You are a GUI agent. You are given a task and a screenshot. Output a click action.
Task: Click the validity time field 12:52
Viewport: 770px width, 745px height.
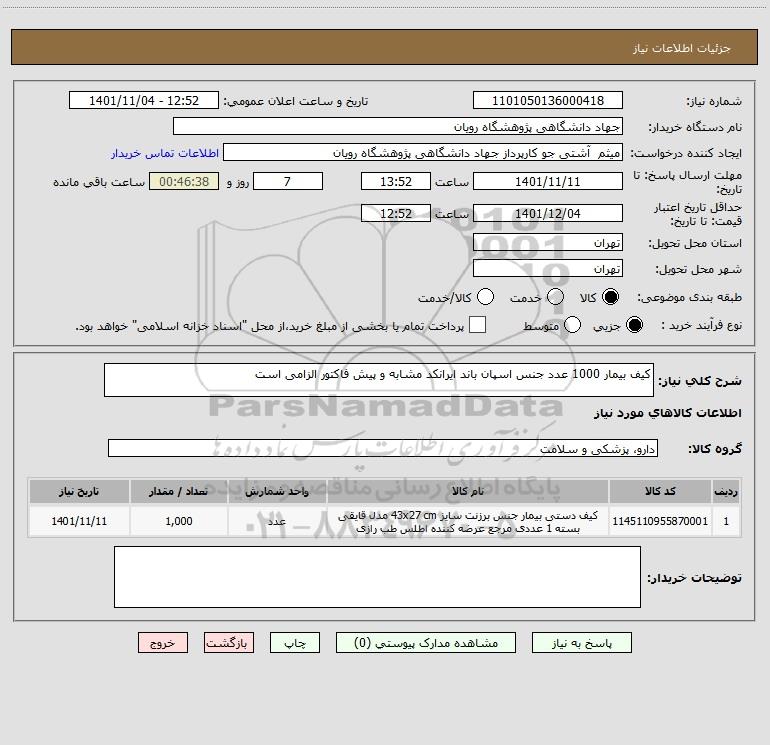coord(396,213)
